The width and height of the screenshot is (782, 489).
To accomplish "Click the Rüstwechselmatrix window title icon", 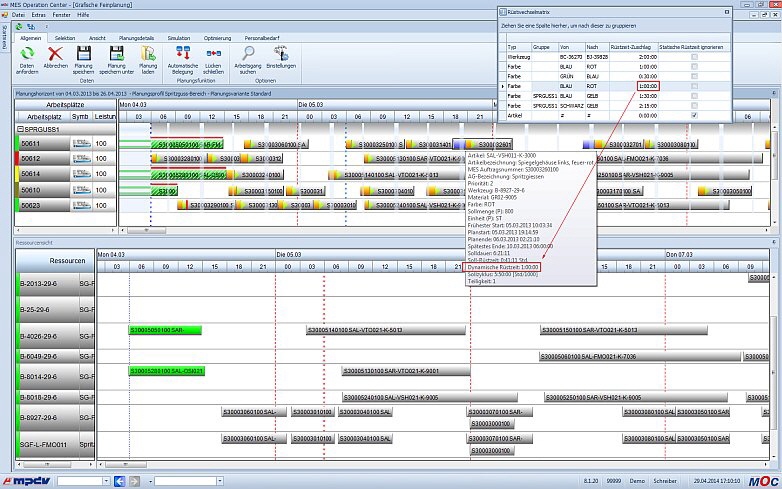I will (503, 12).
